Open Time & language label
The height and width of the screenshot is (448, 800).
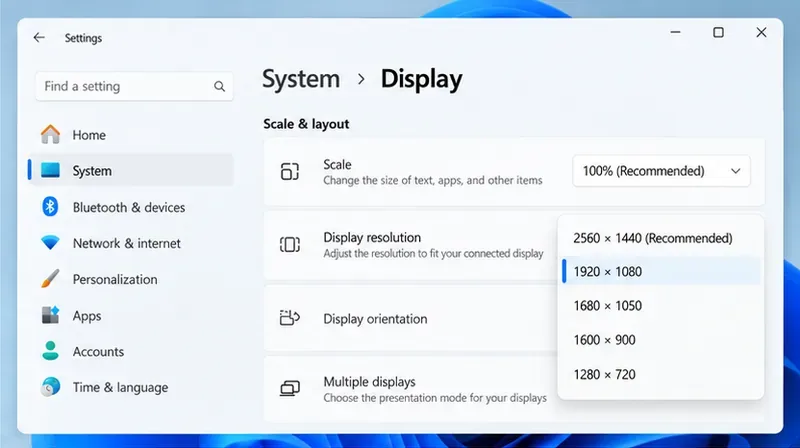point(120,388)
